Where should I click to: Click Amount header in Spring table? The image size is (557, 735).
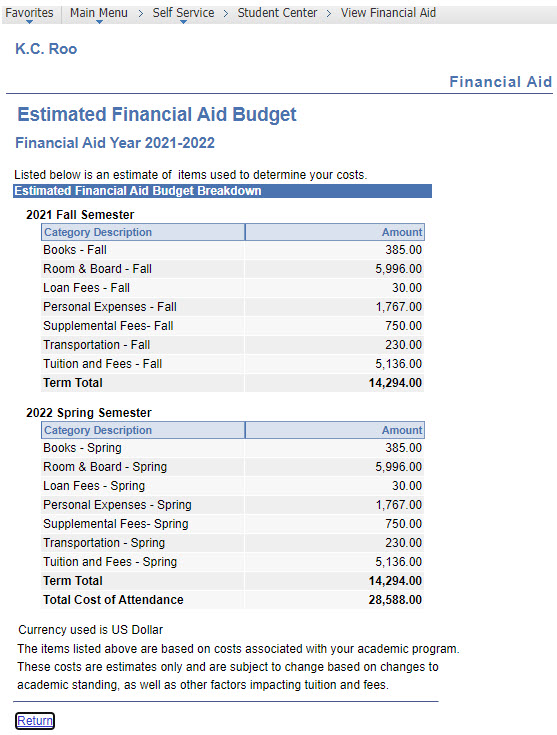335,430
